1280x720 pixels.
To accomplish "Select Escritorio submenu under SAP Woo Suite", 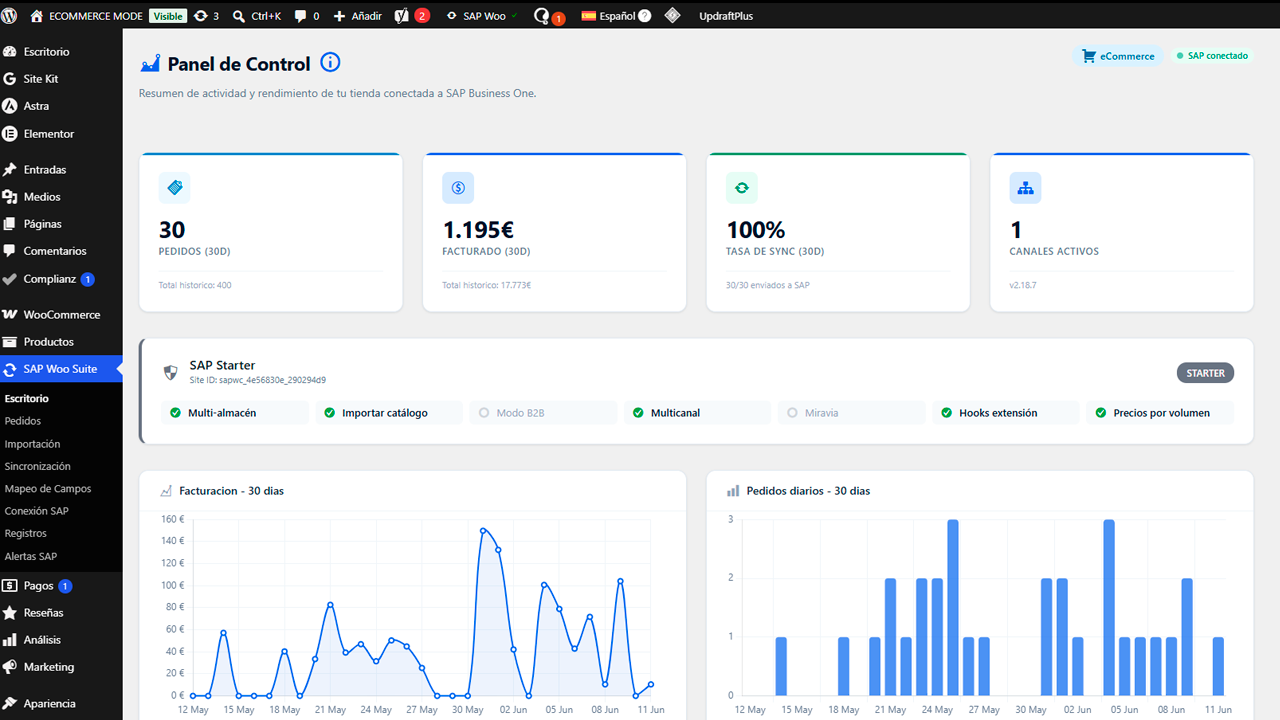I will tap(27, 398).
